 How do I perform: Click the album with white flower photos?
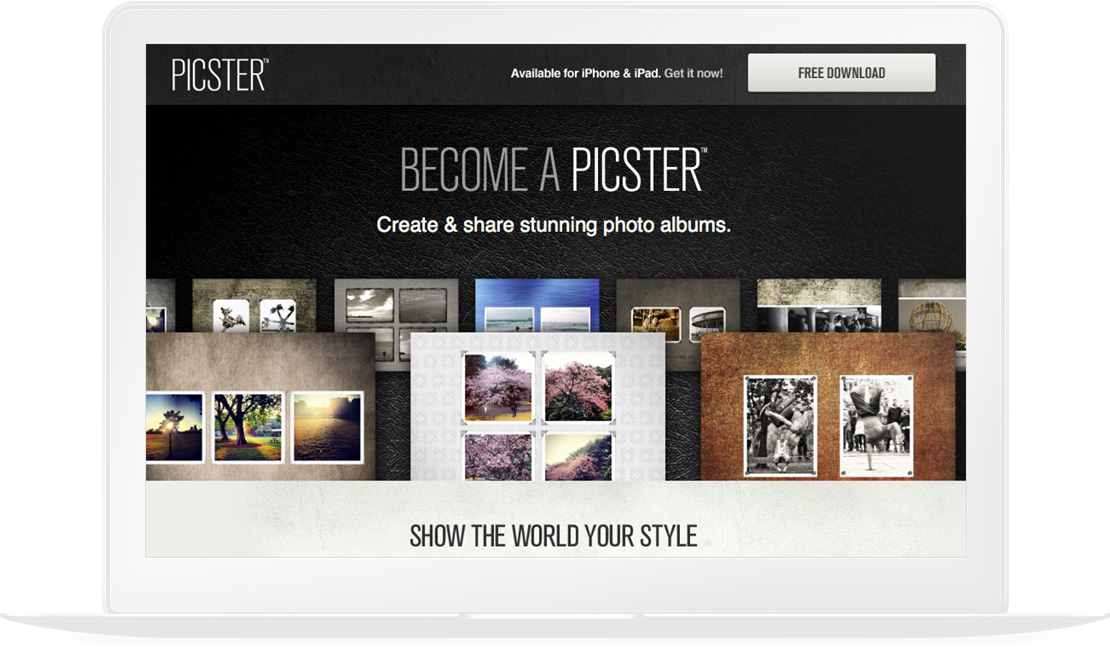click(254, 305)
